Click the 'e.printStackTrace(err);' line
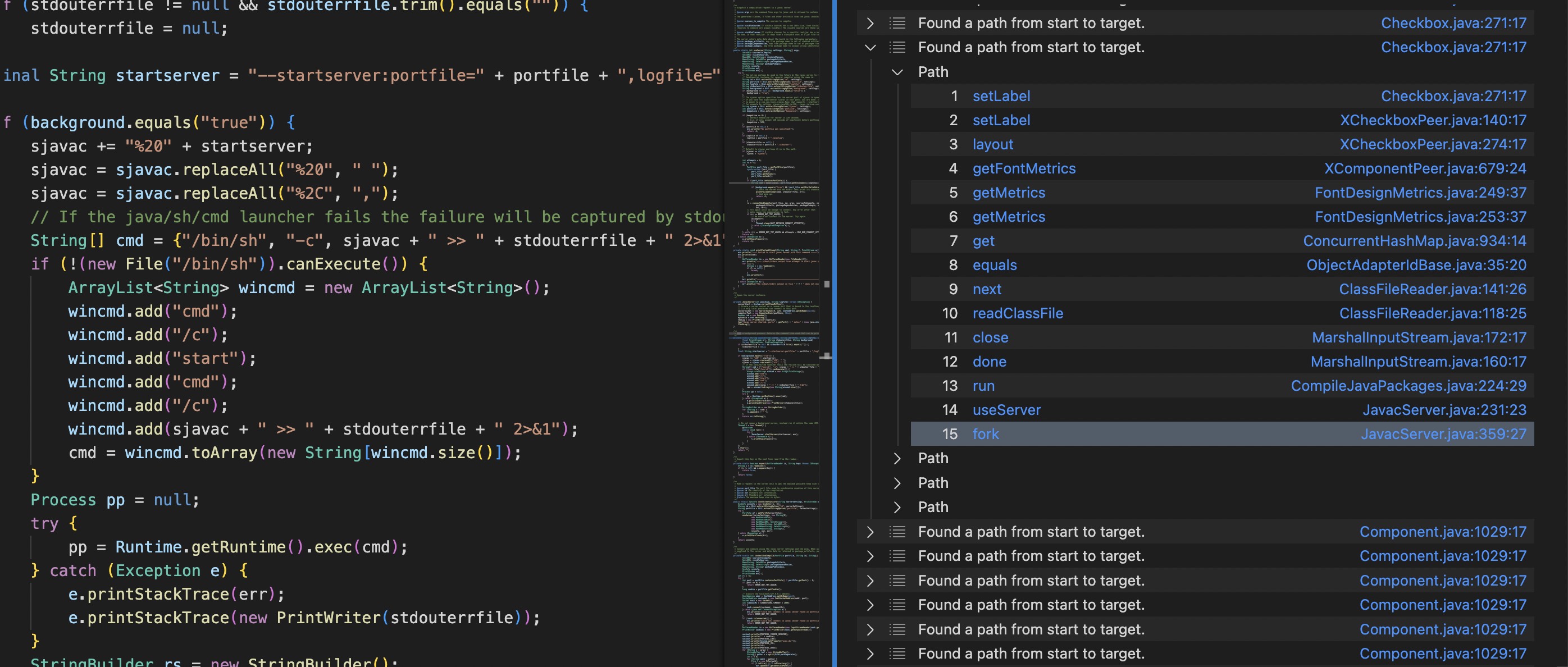Screen dimensions: 1568x667 pyautogui.click(x=176, y=594)
